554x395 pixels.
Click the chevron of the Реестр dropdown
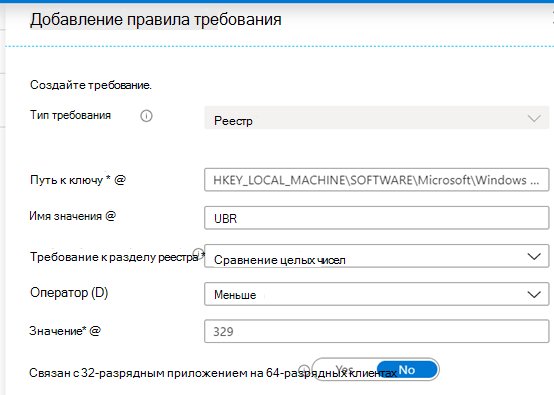(534, 118)
